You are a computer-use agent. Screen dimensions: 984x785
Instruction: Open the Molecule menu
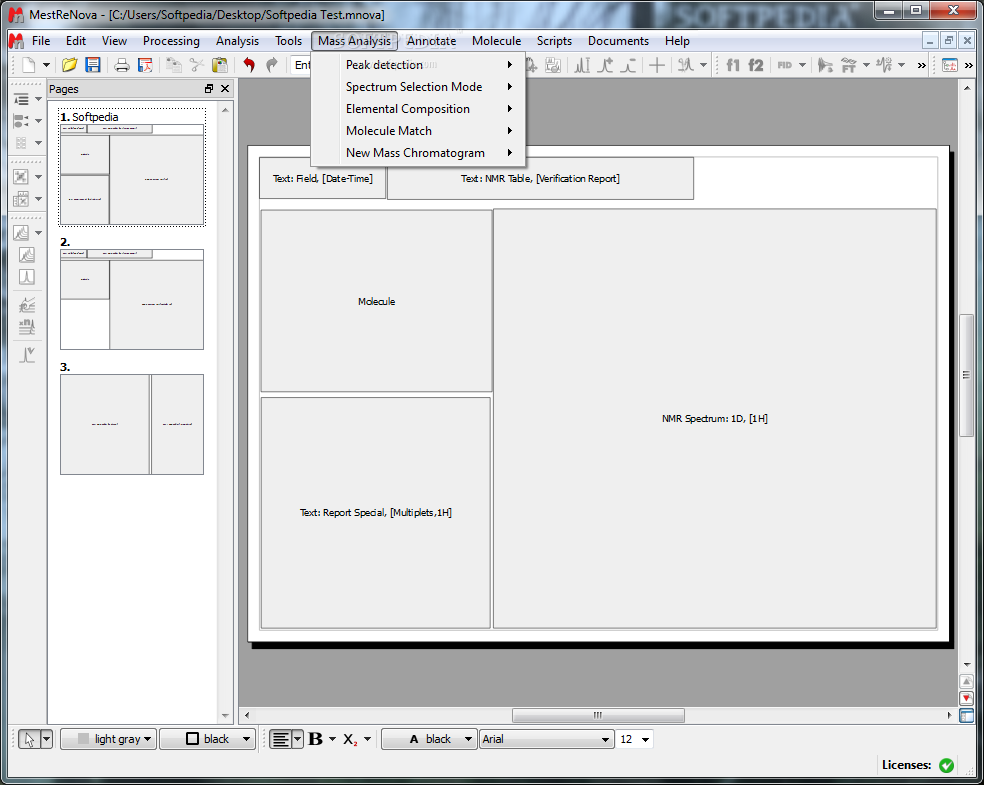(x=496, y=41)
